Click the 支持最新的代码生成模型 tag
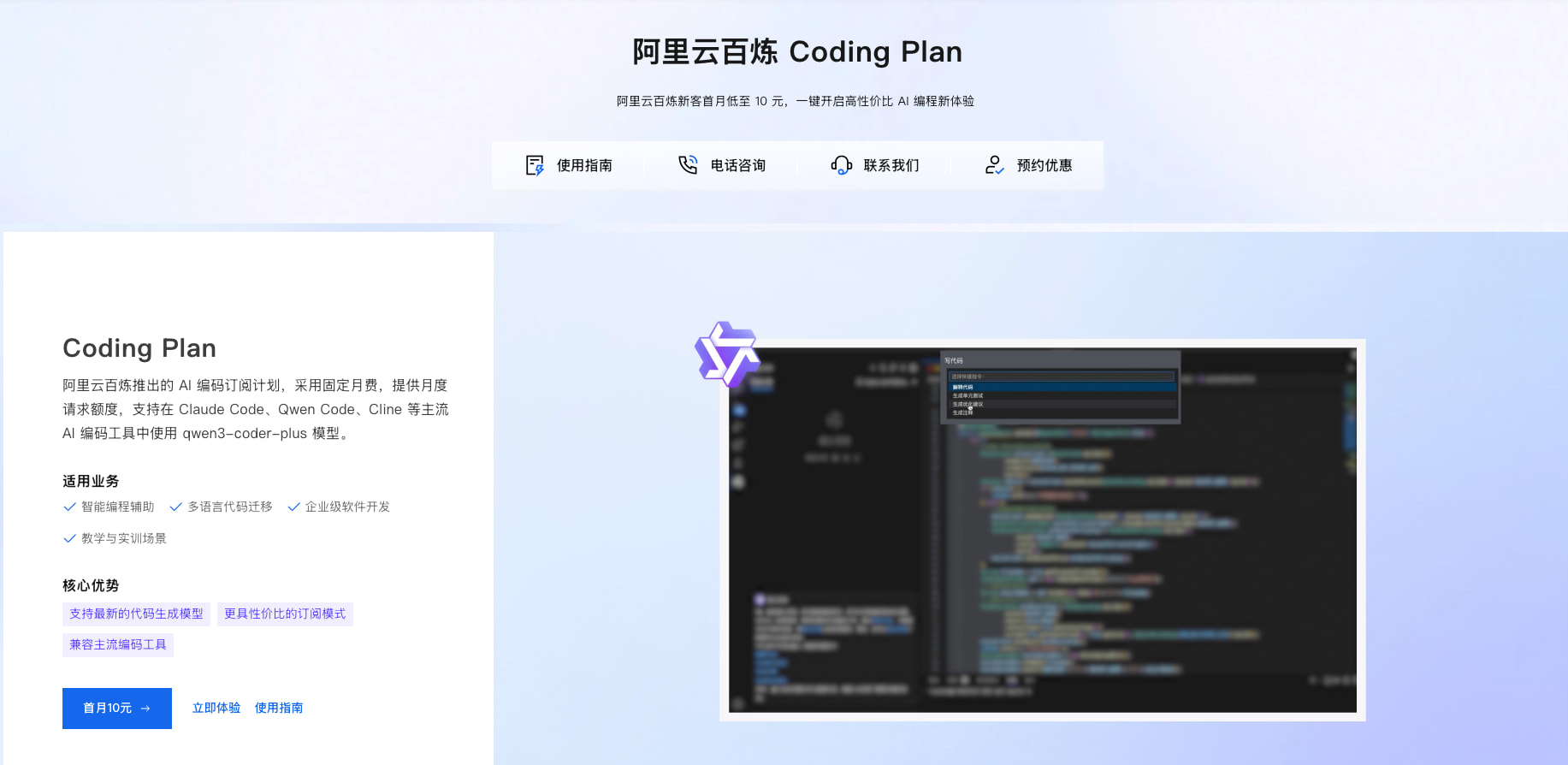1568x765 pixels. click(x=136, y=614)
